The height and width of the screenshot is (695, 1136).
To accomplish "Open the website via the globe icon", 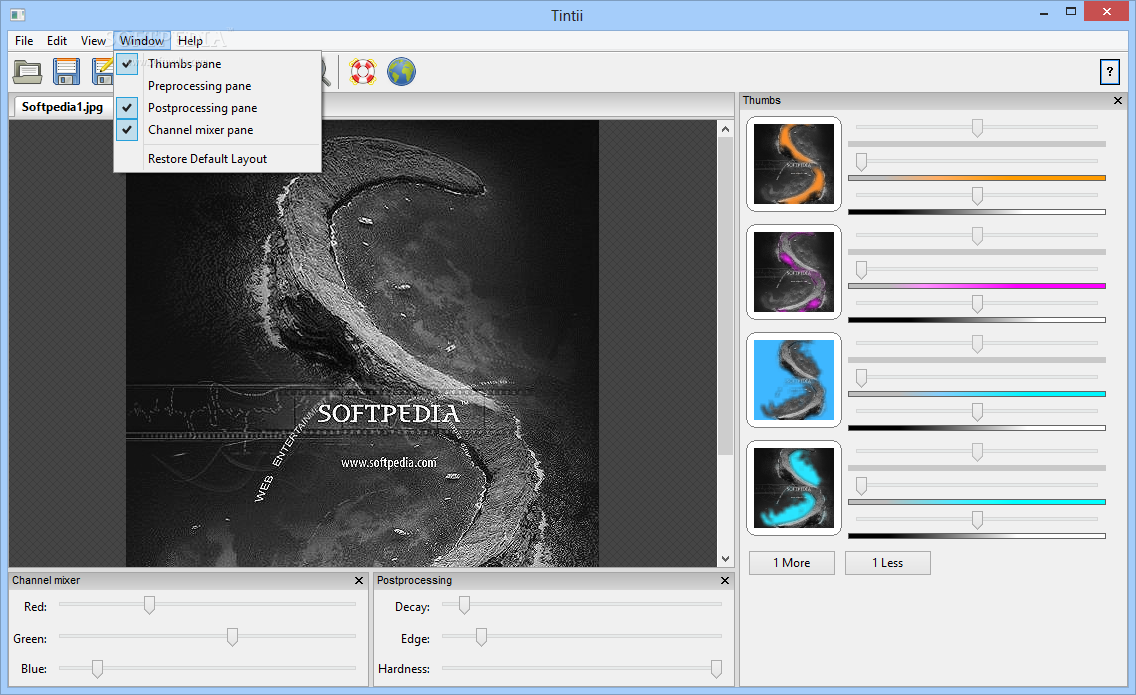I will click(401, 72).
